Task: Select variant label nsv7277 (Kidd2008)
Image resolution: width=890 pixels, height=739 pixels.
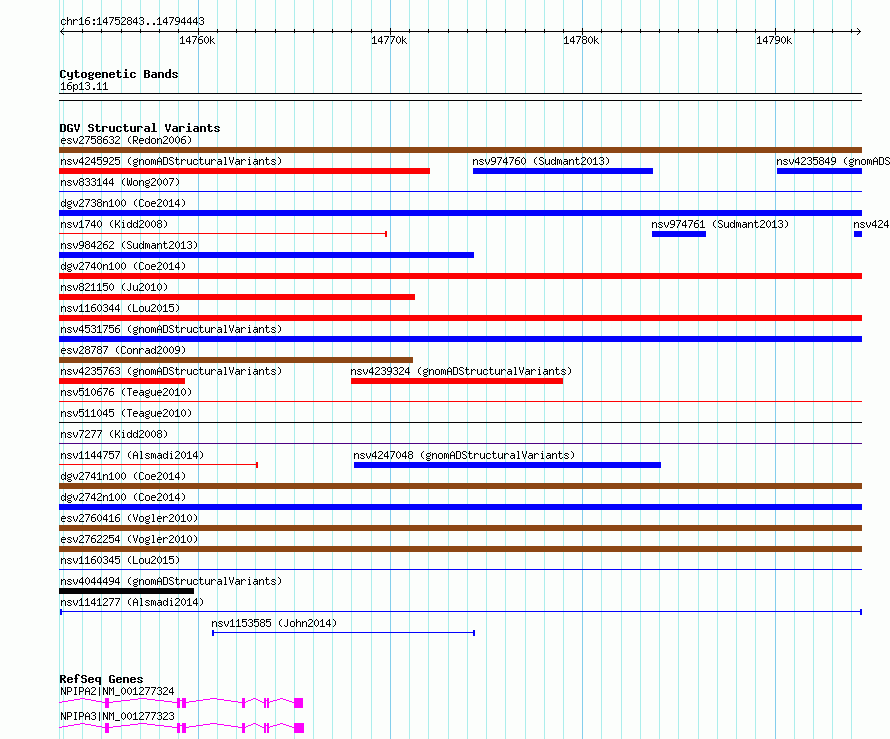Action: (114, 434)
